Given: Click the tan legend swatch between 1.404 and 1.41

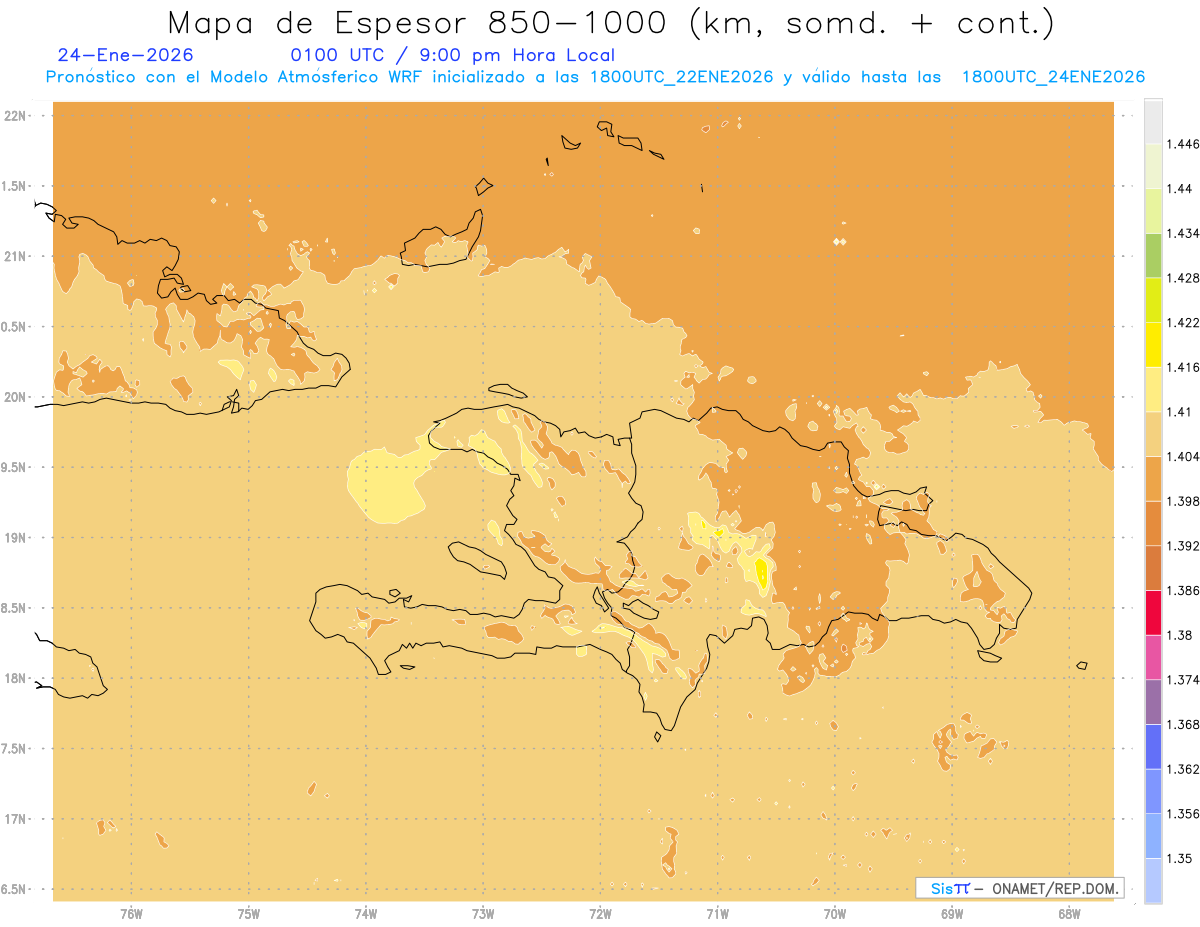Looking at the screenshot, I should tap(1153, 433).
